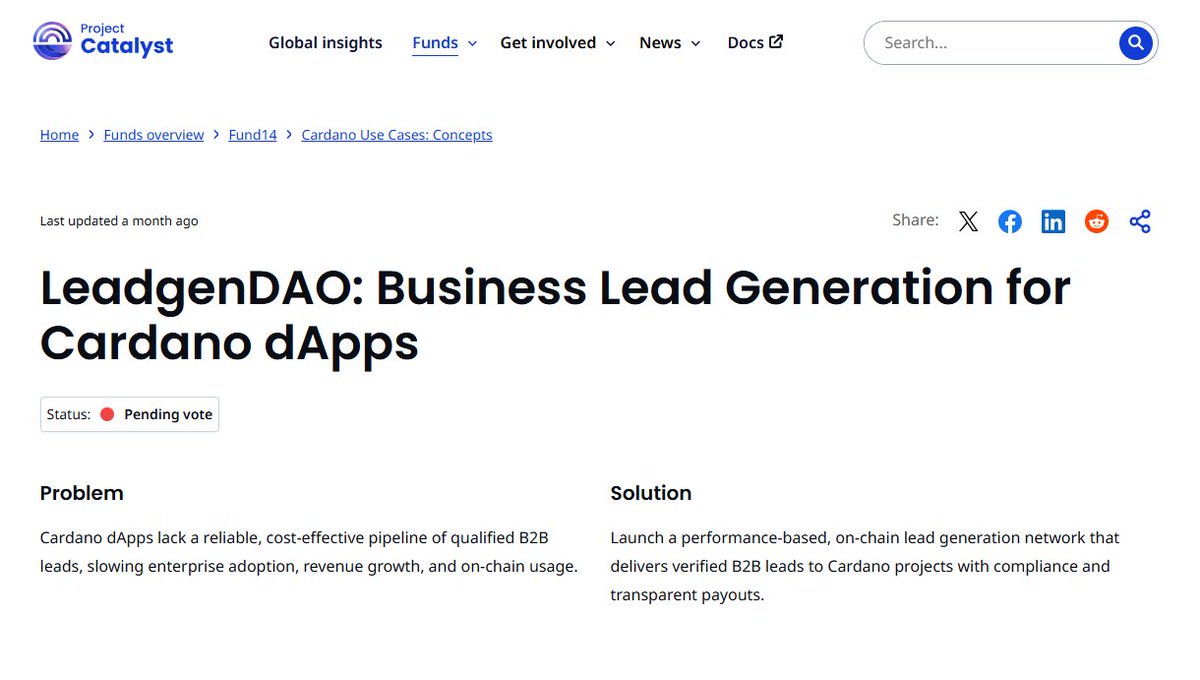Open Cardano Use Cases: Concepts breadcrumb
This screenshot has width=1200, height=680.
tap(397, 135)
